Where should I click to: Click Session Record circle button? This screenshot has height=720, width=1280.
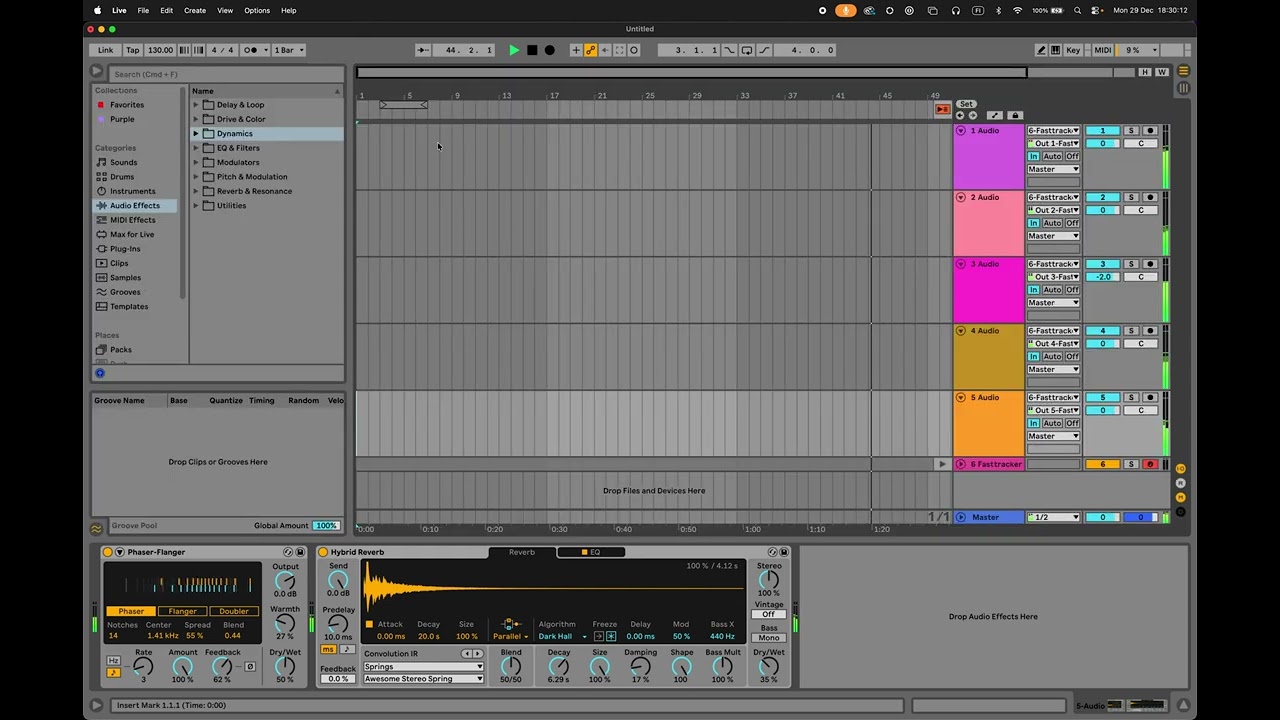point(634,50)
